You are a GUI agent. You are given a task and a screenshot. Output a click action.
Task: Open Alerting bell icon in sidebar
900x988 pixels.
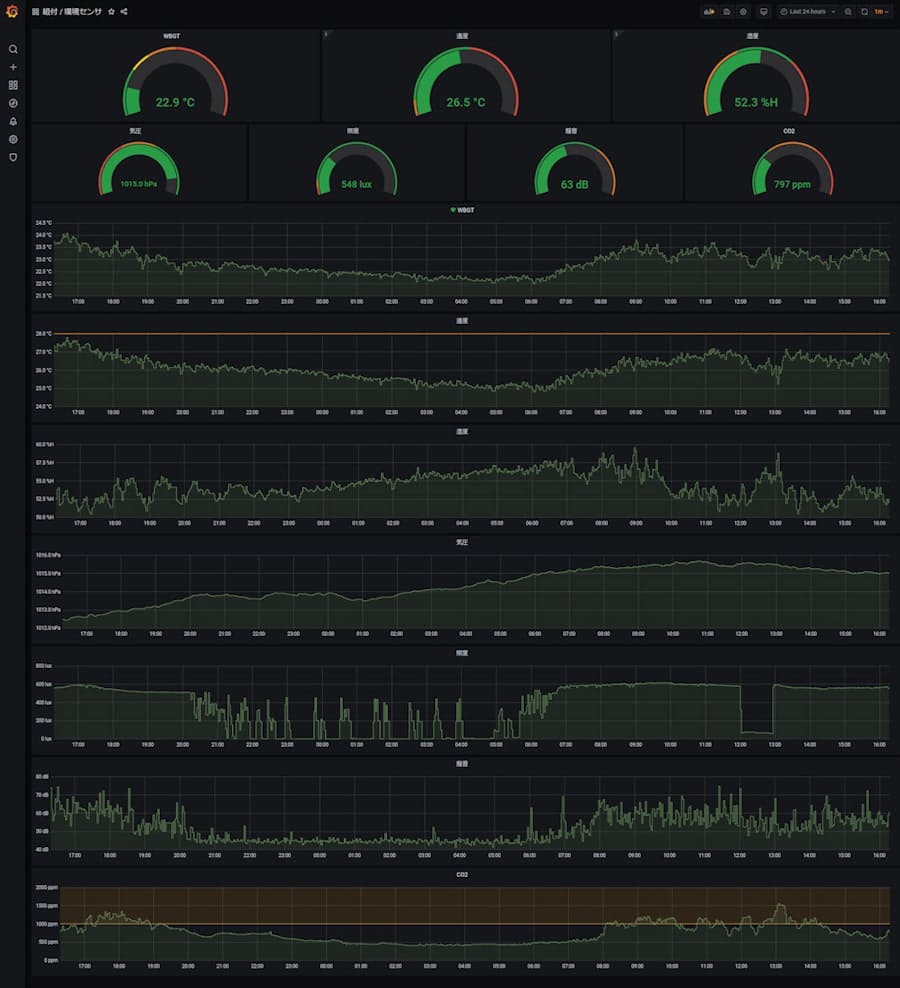(13, 121)
